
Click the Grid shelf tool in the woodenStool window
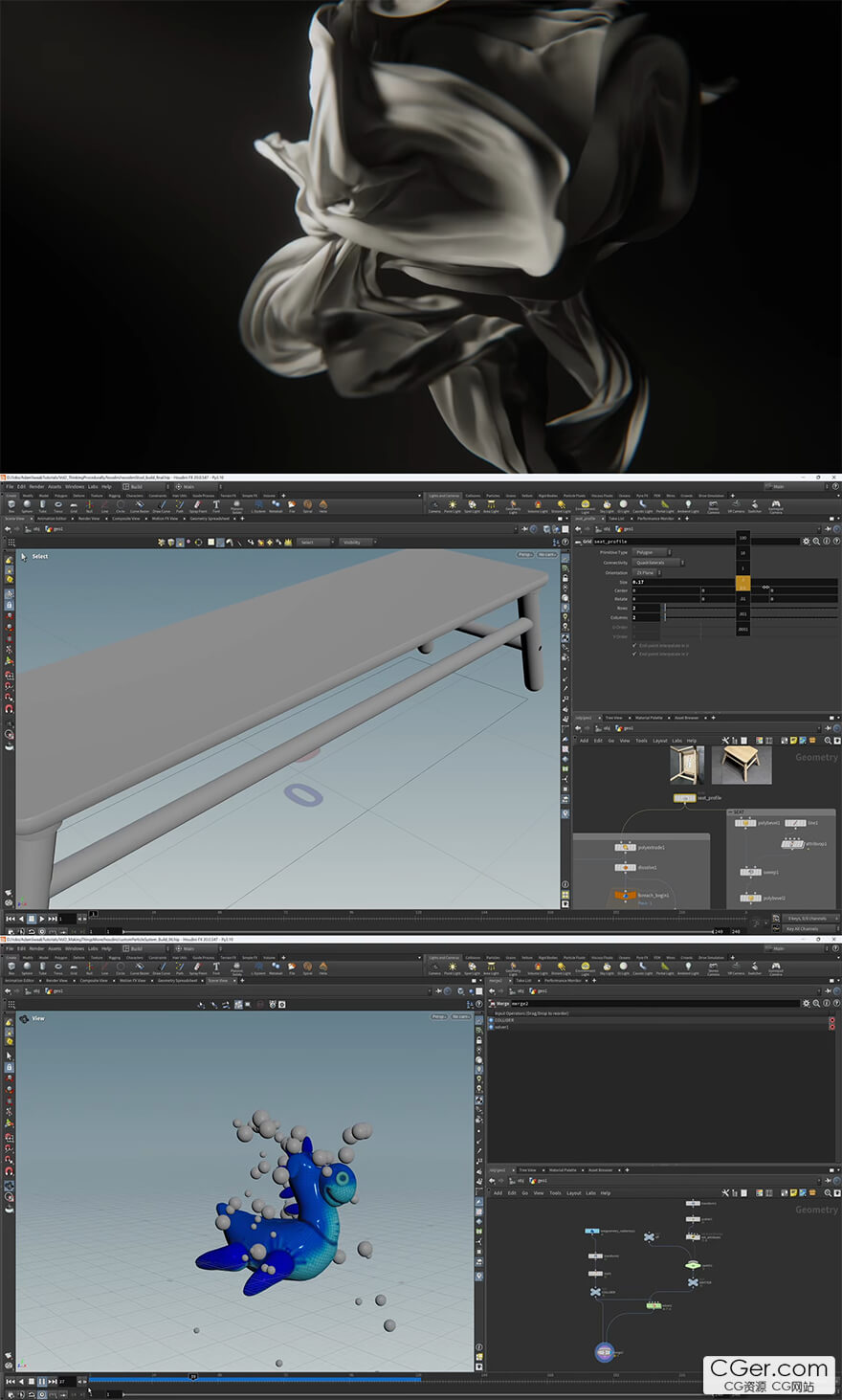point(74,506)
